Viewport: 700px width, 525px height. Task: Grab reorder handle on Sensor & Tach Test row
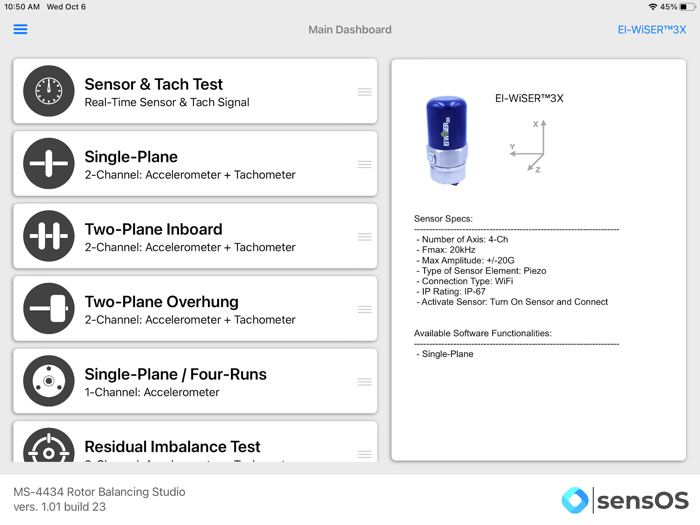(364, 92)
